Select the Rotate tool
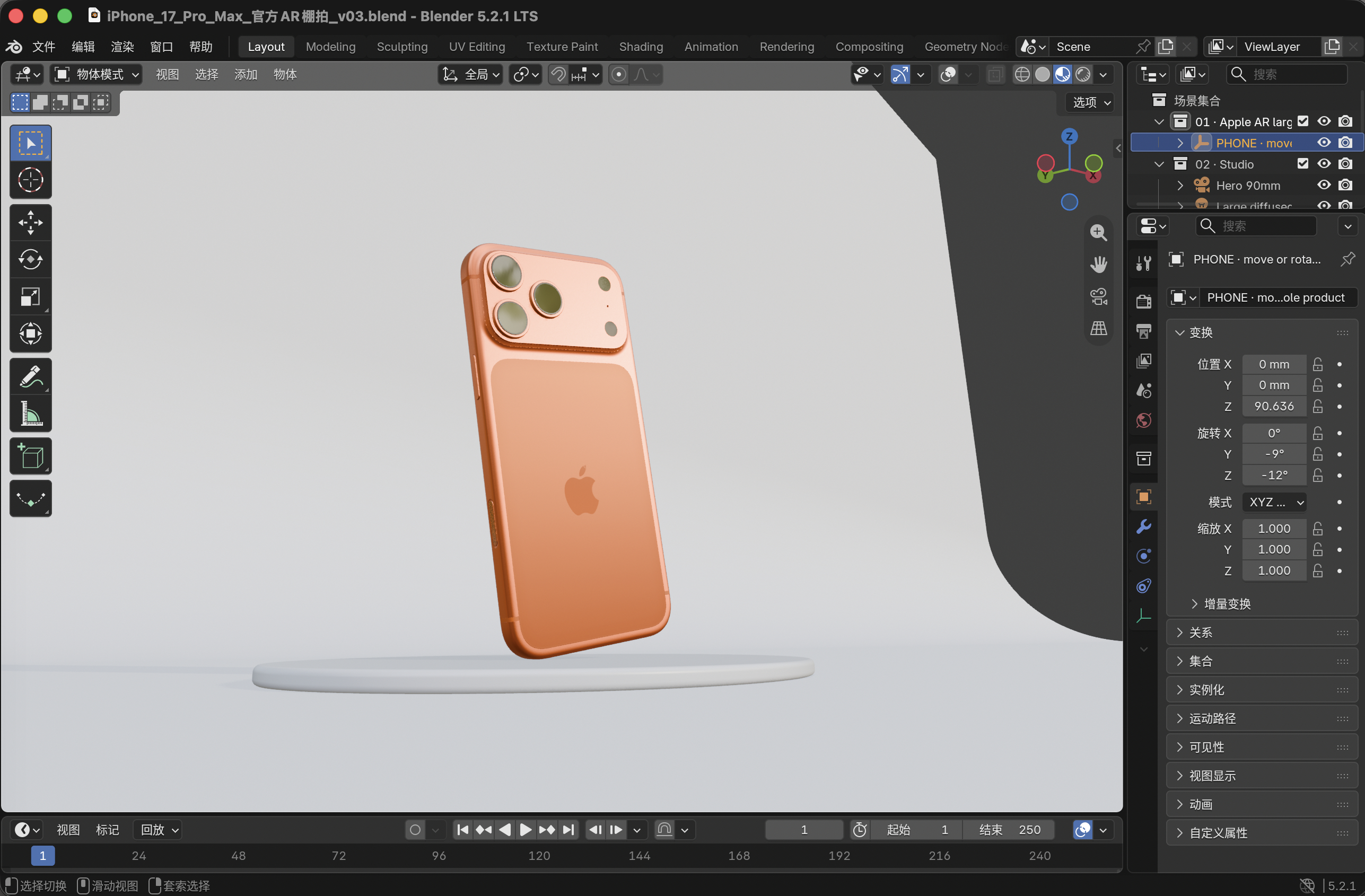1365x896 pixels. (x=30, y=260)
